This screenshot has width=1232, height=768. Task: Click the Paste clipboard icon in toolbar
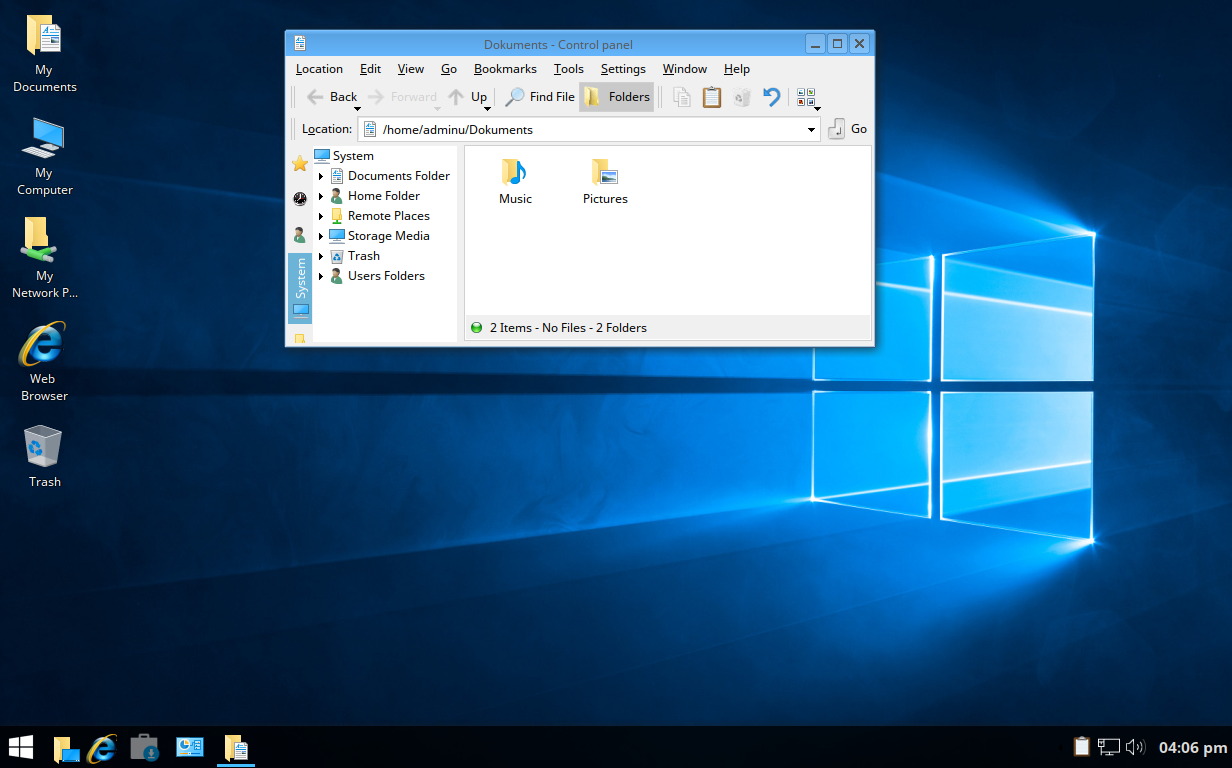point(712,97)
